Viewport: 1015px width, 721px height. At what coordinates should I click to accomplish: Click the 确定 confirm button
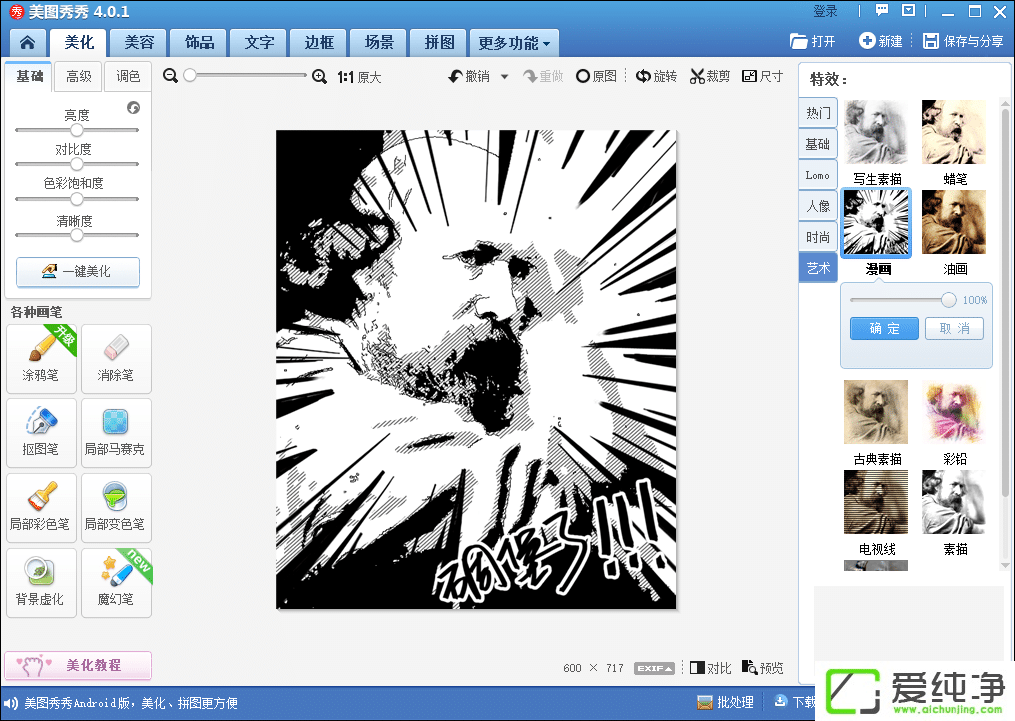(884, 329)
